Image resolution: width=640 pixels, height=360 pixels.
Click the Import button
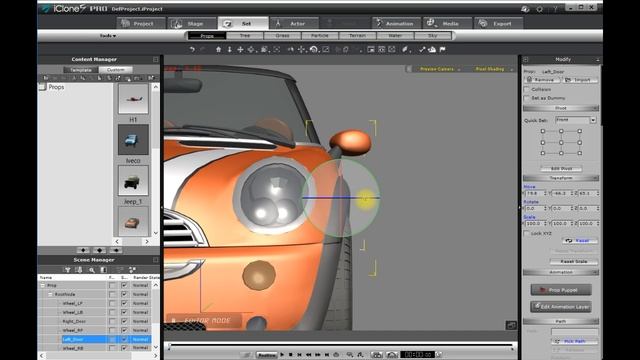(580, 80)
